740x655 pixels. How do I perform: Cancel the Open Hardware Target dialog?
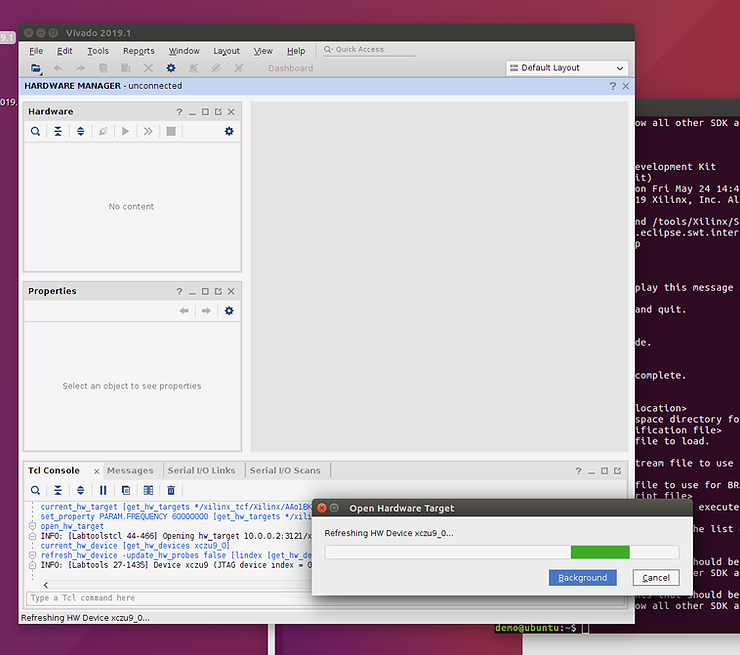[x=656, y=578]
